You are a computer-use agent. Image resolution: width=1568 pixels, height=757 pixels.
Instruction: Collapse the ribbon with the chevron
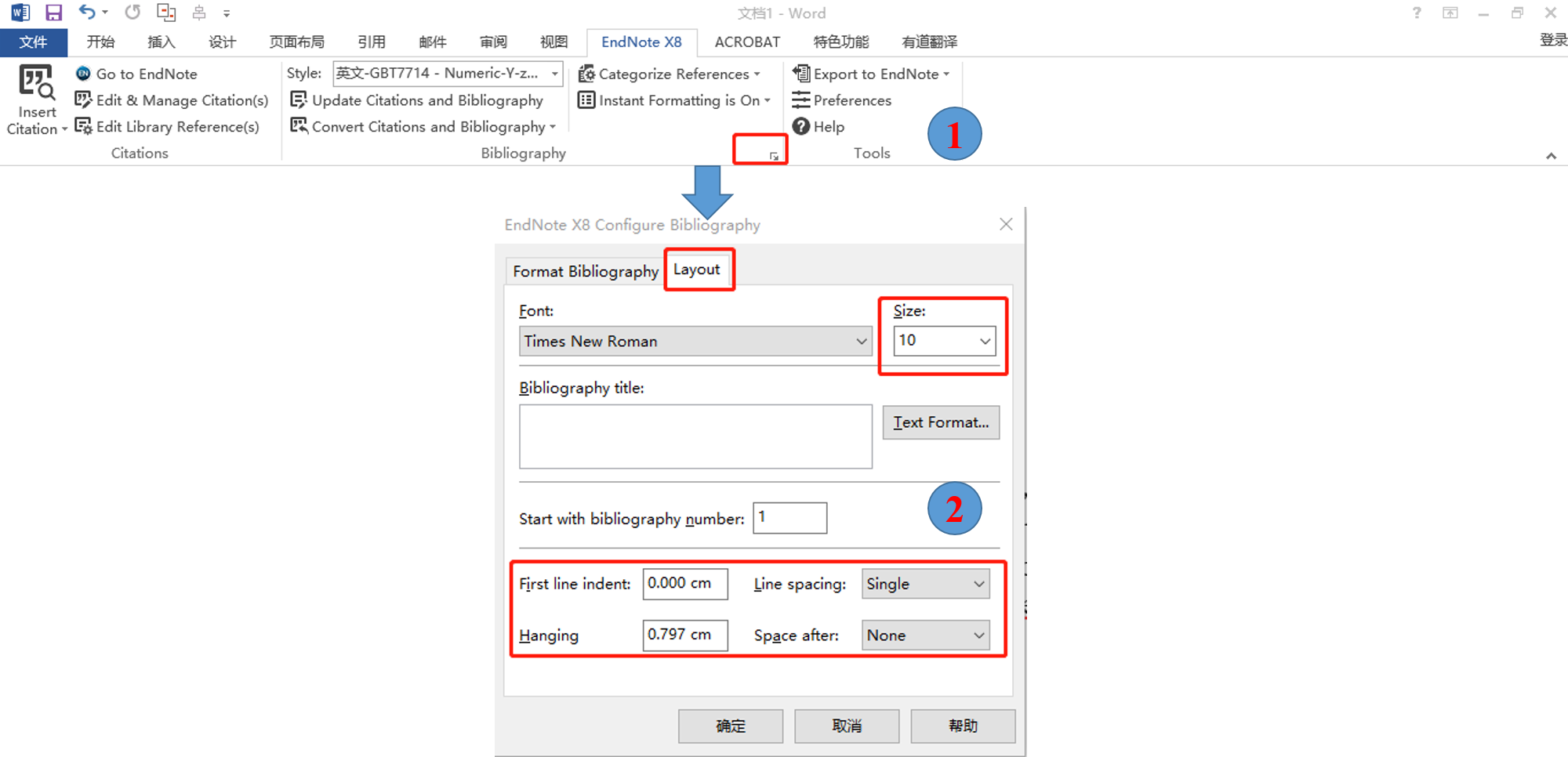pyautogui.click(x=1551, y=156)
